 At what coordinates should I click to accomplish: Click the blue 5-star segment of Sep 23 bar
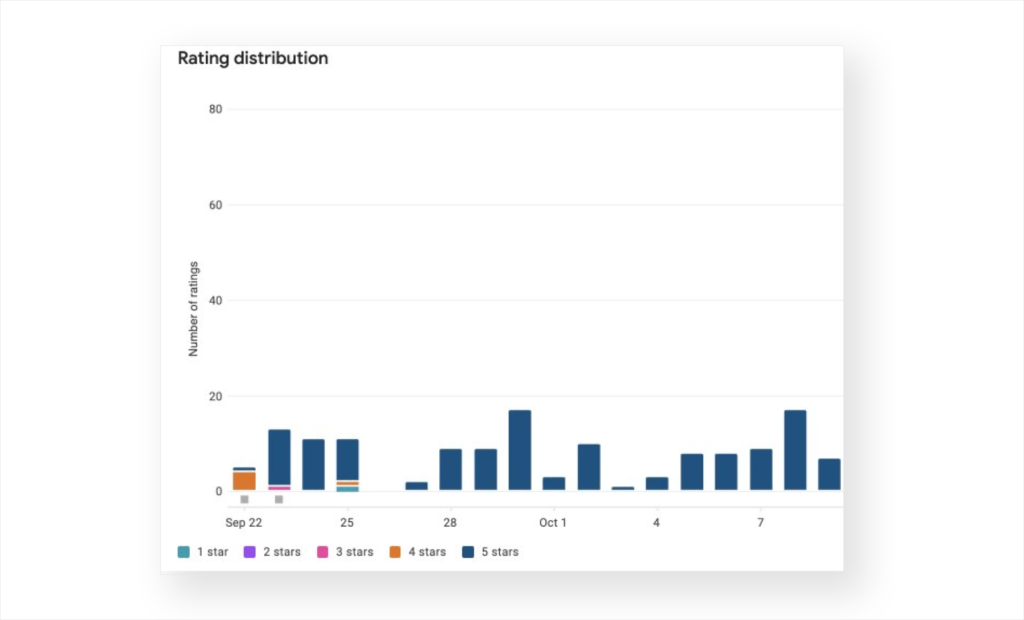[280, 457]
